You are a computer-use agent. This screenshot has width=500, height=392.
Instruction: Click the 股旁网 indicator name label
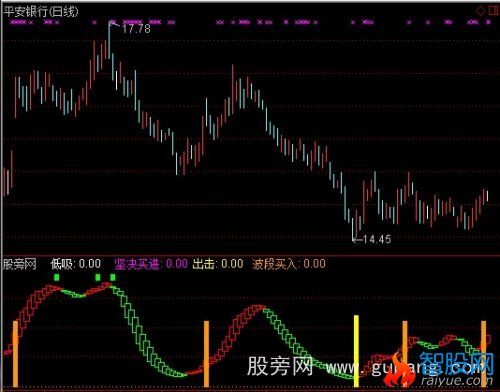click(x=20, y=264)
